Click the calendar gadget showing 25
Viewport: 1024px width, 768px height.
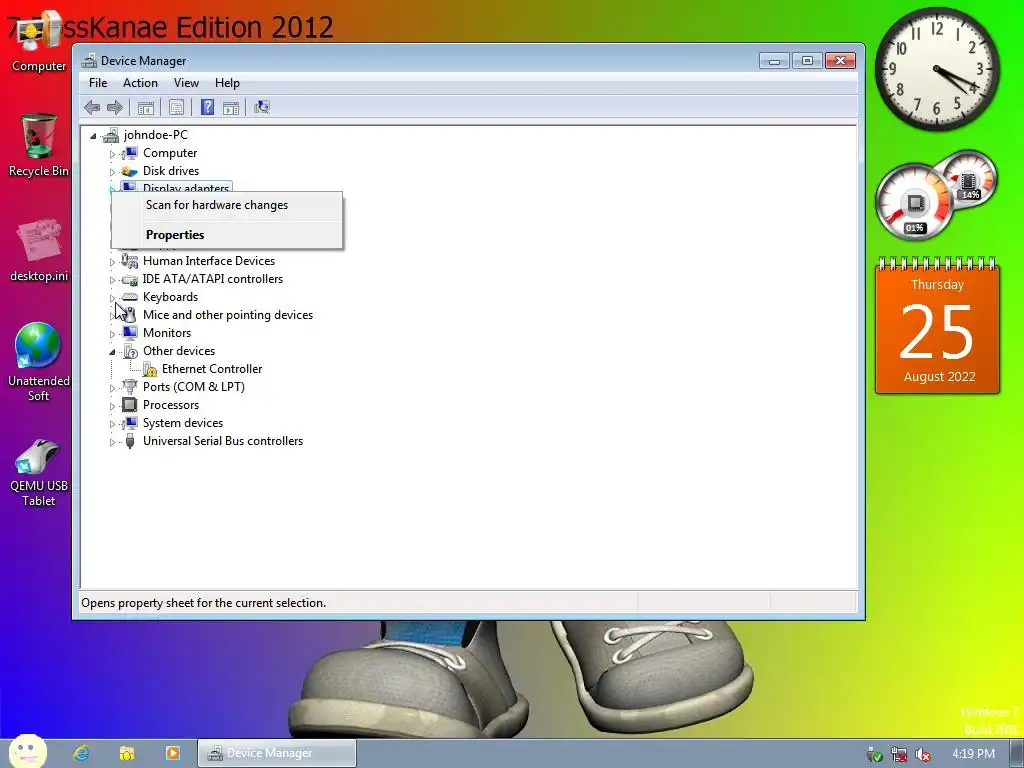tap(937, 325)
